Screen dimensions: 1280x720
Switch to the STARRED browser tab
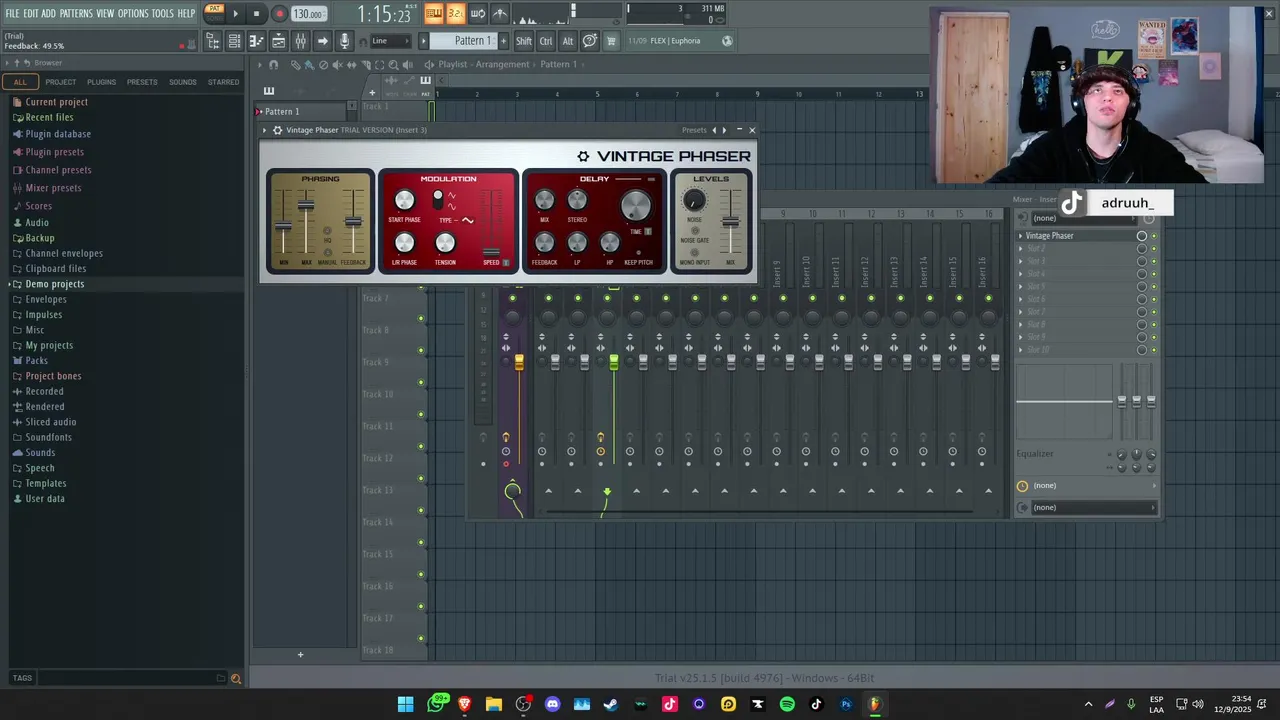click(x=224, y=82)
